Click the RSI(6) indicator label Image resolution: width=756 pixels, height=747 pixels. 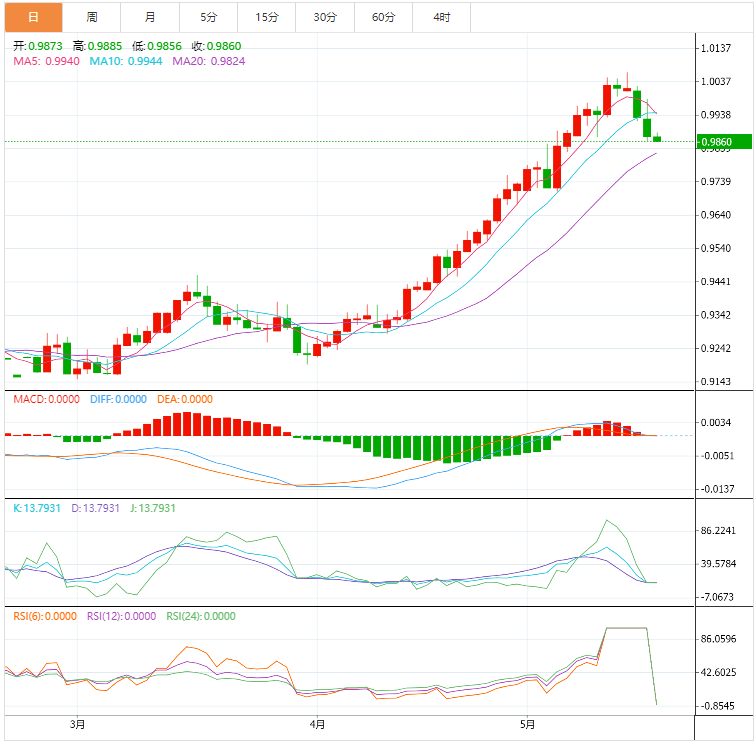[x=44, y=616]
